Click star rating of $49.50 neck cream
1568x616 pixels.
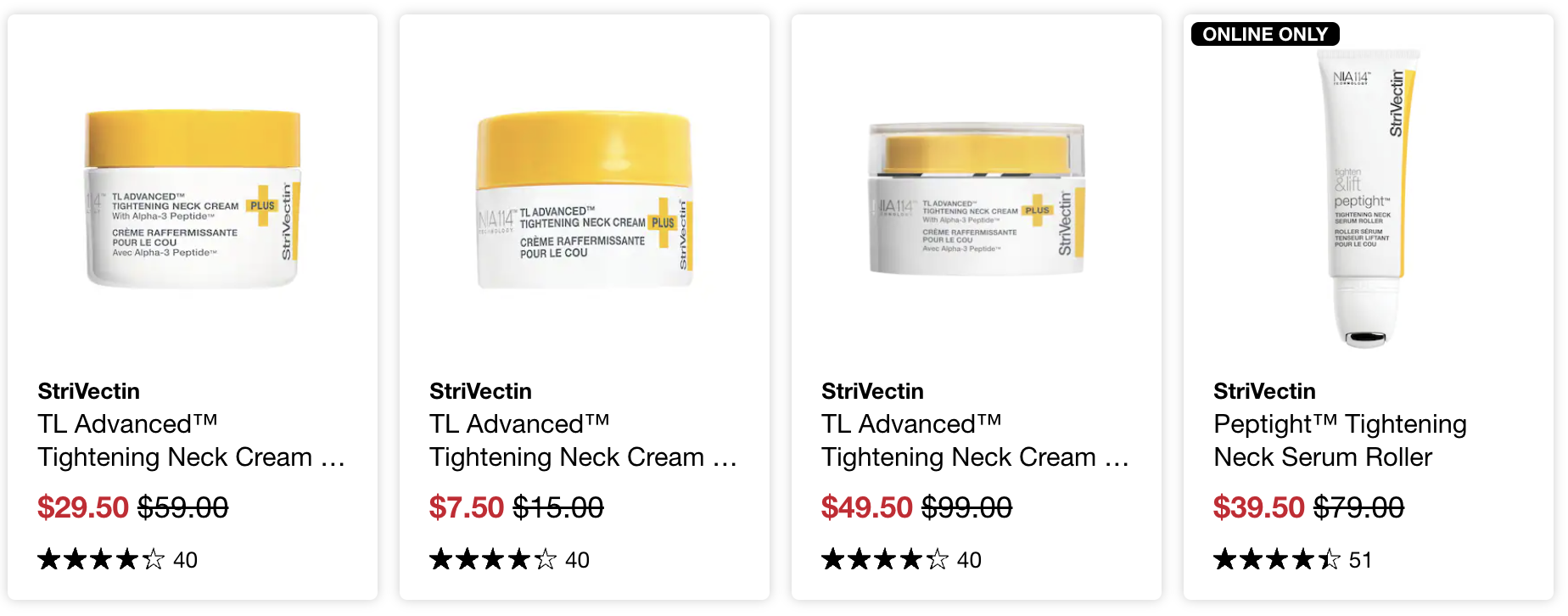(885, 560)
